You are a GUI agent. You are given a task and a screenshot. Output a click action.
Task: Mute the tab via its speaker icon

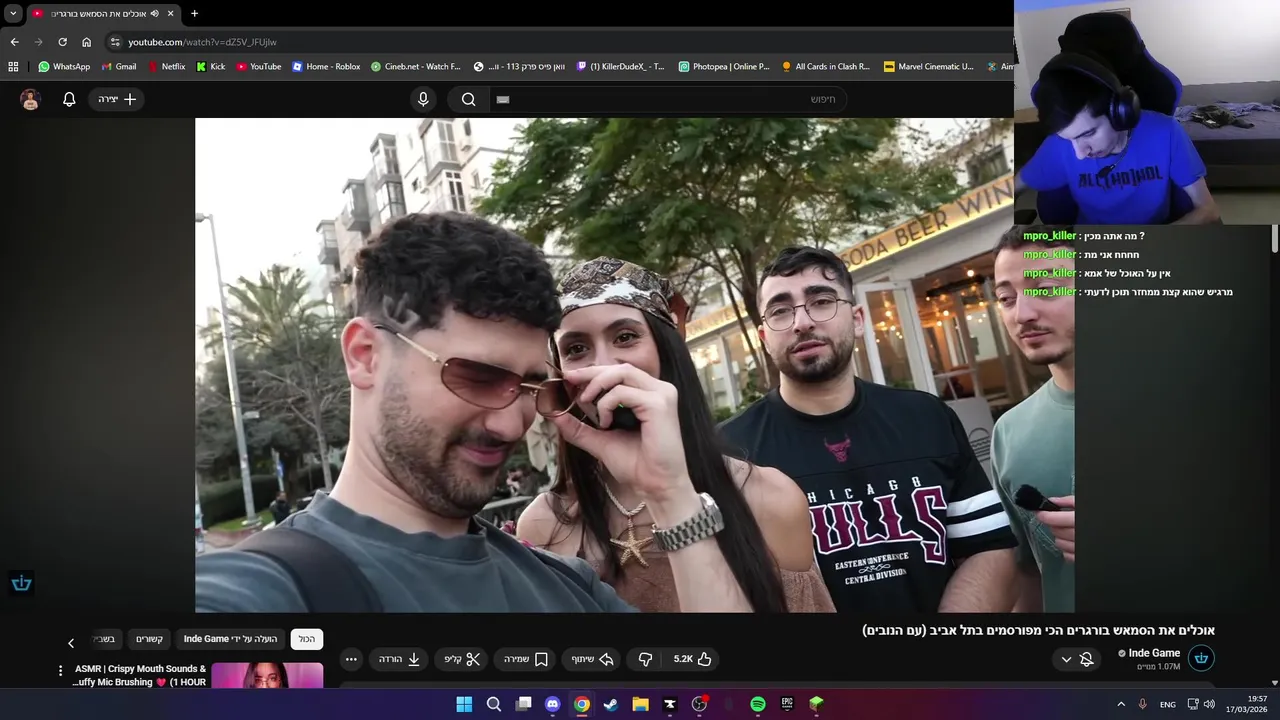click(x=154, y=13)
